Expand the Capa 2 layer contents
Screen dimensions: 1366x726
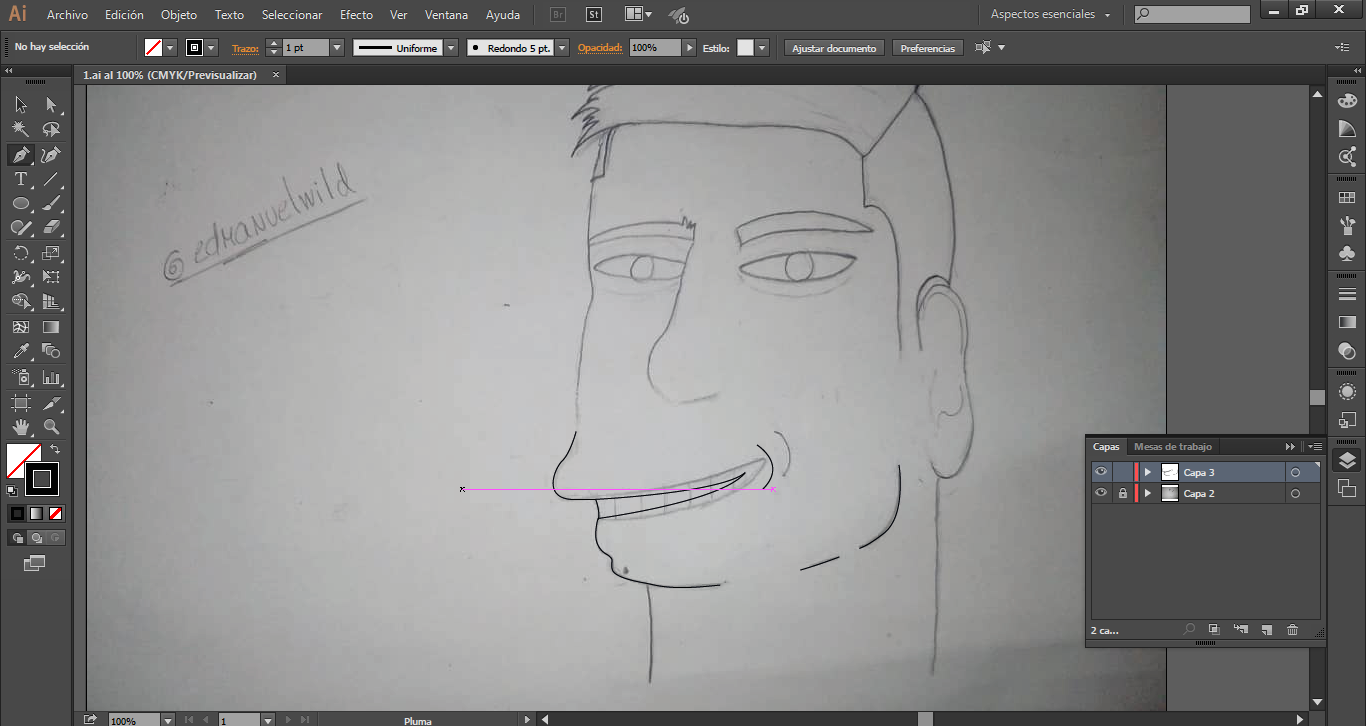pyautogui.click(x=1148, y=493)
